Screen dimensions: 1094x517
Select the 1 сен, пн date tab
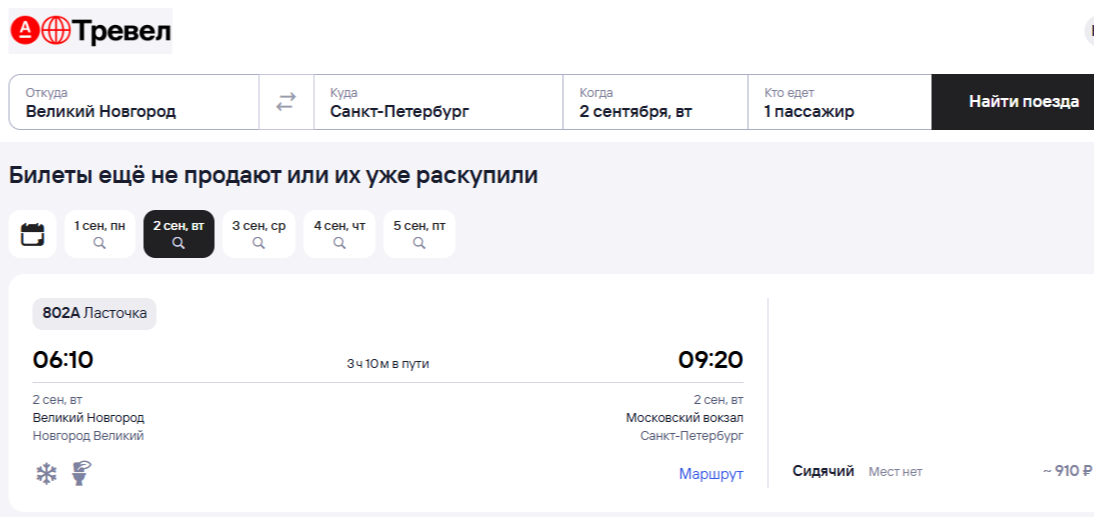pos(100,234)
